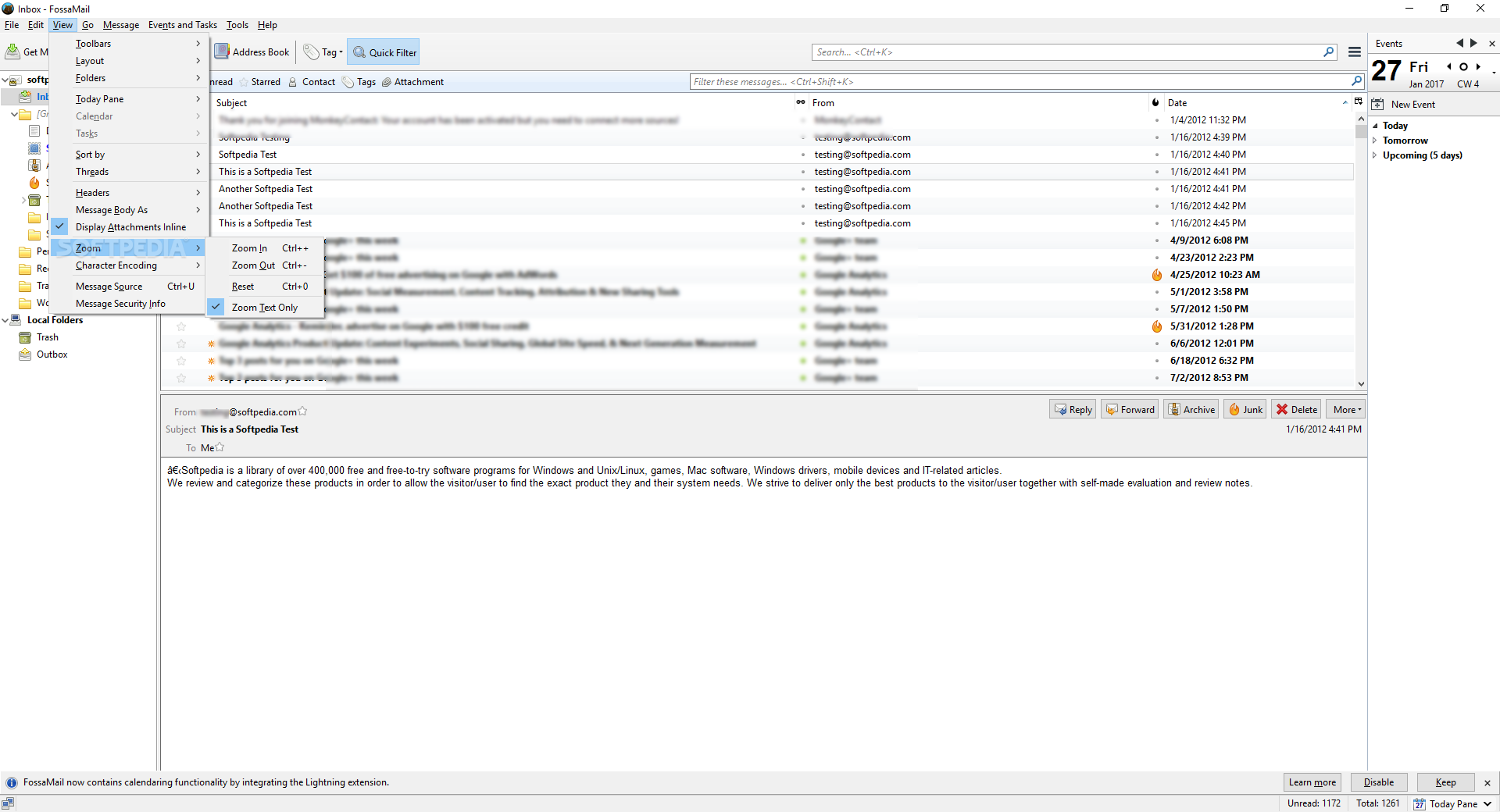Image resolution: width=1500 pixels, height=812 pixels.
Task: Go to next day in Events pane
Action: pyautogui.click(x=1473, y=43)
